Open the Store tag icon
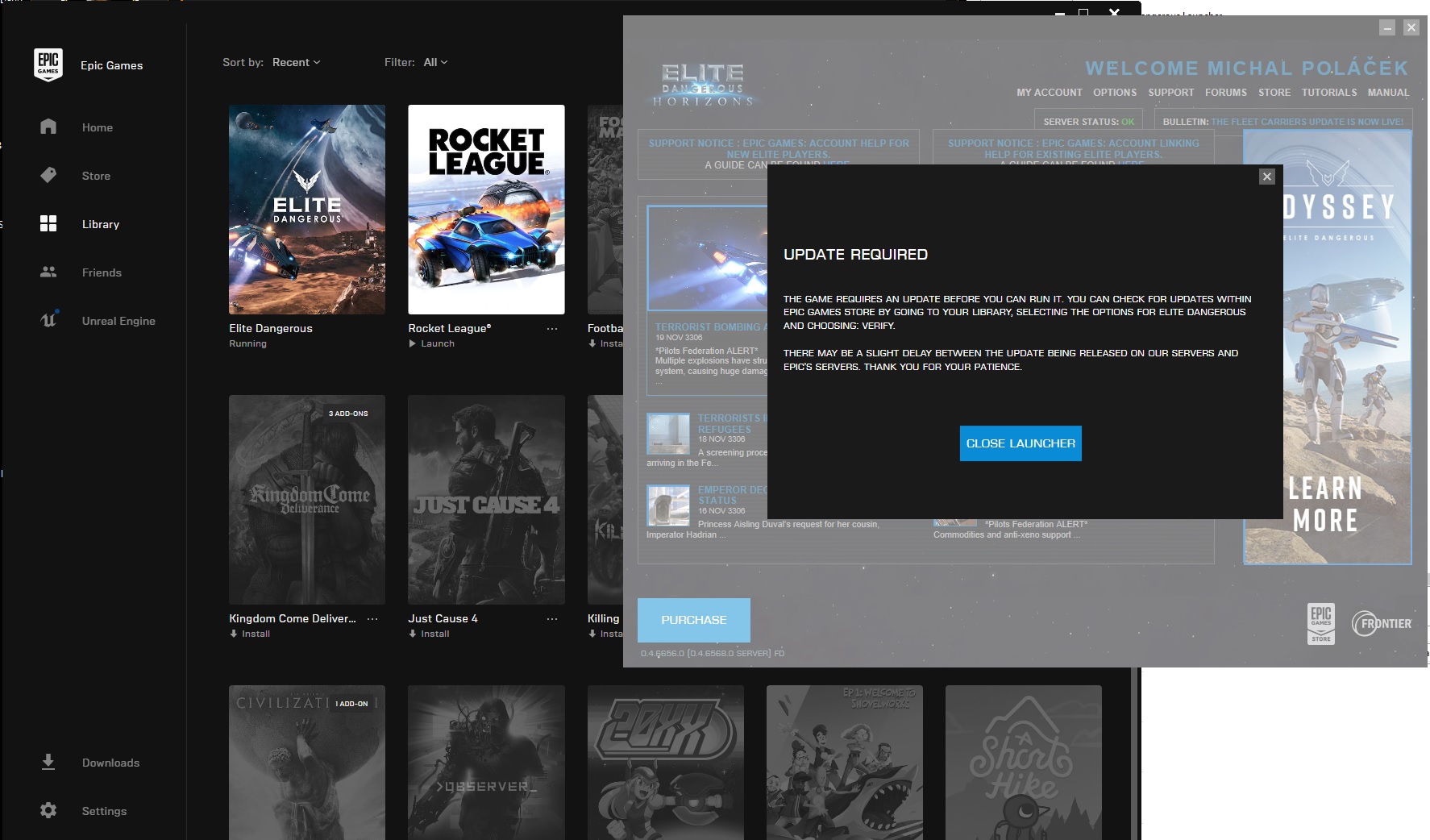The width and height of the screenshot is (1430, 840). [x=48, y=175]
